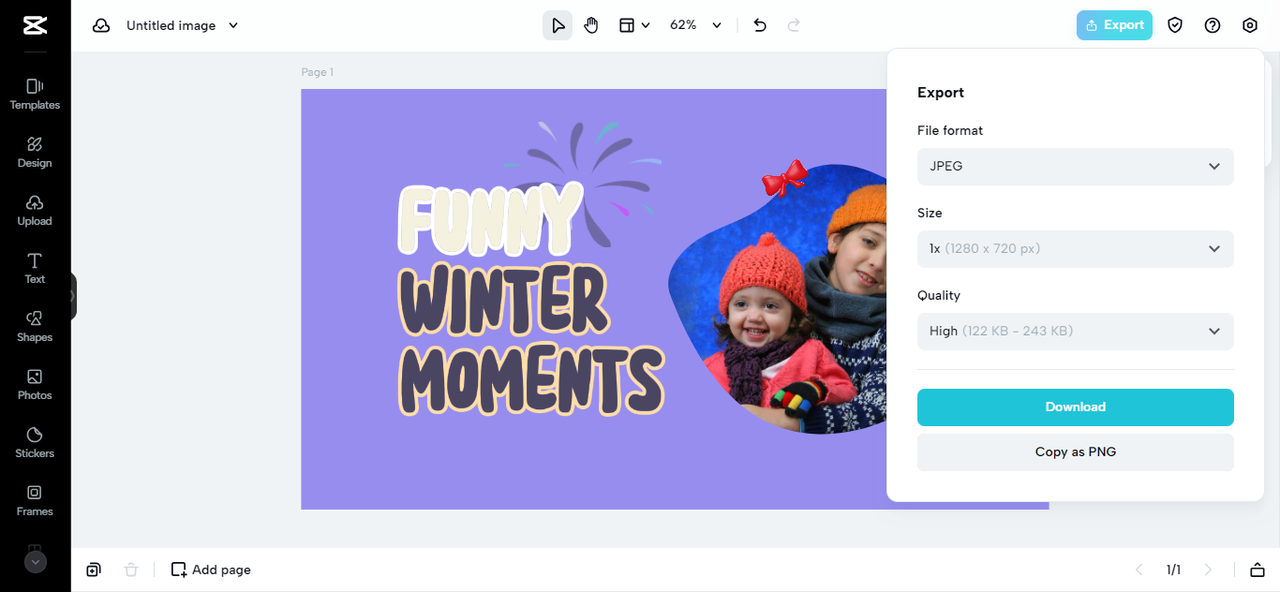Image resolution: width=1280 pixels, height=592 pixels.
Task: Expand more sidebar tools with down arrow
Action: 35,562
